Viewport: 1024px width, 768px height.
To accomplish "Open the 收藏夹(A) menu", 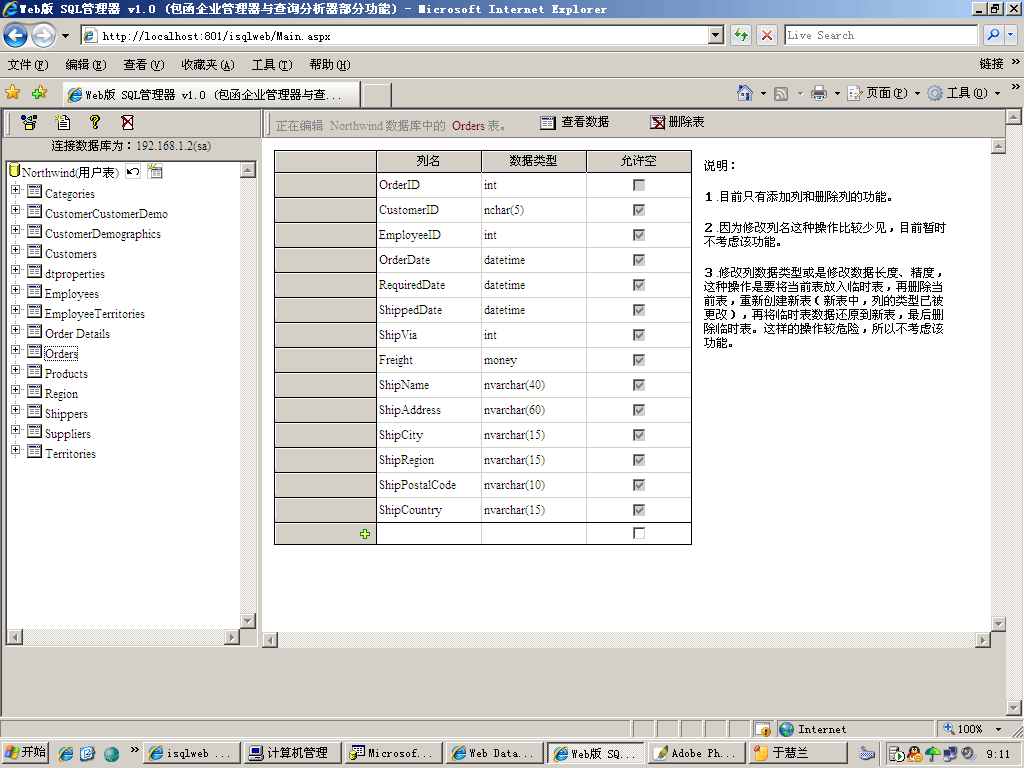I will click(208, 65).
